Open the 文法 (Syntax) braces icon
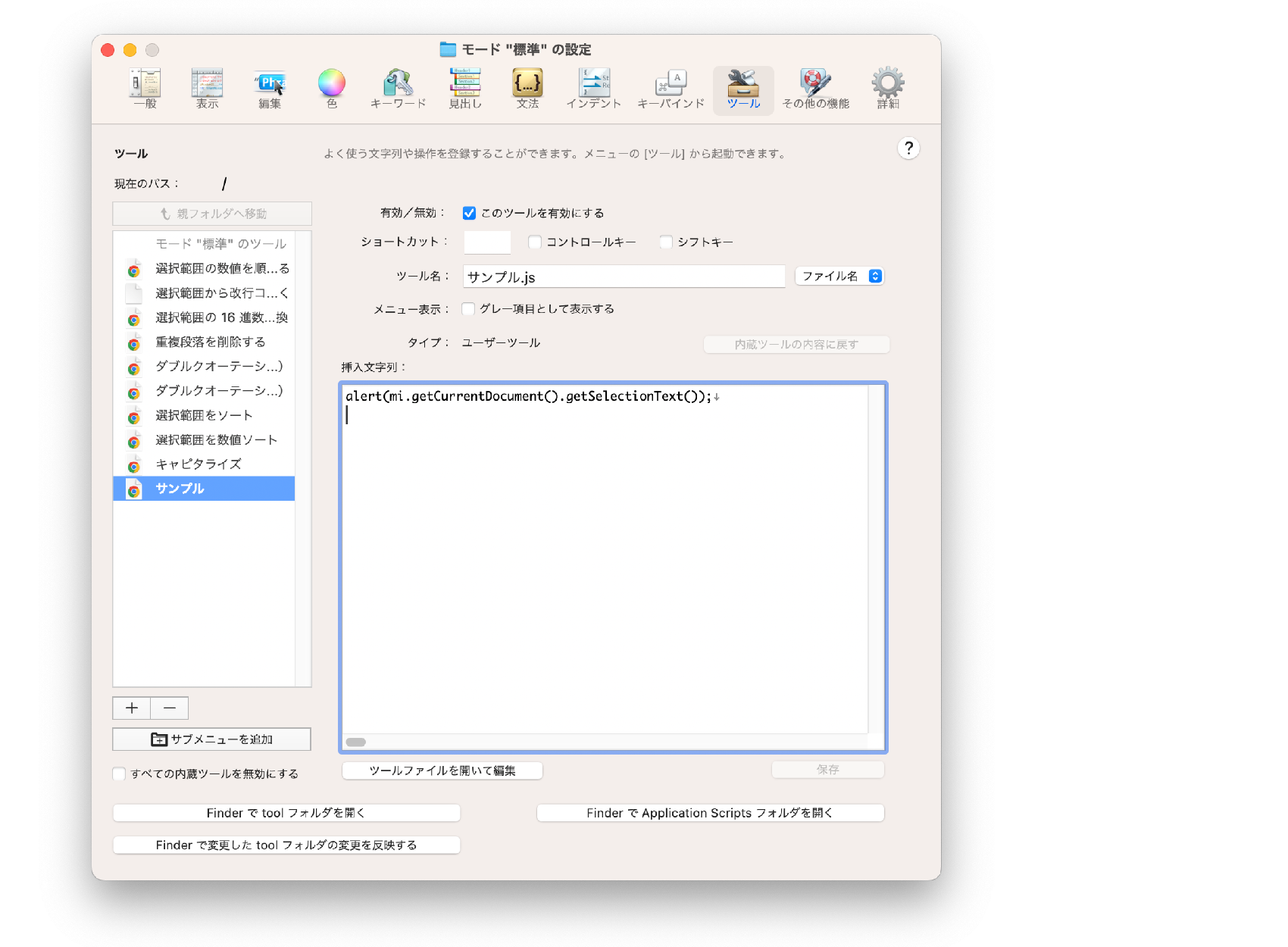Viewport: 1288px width, 947px height. pyautogui.click(x=527, y=83)
